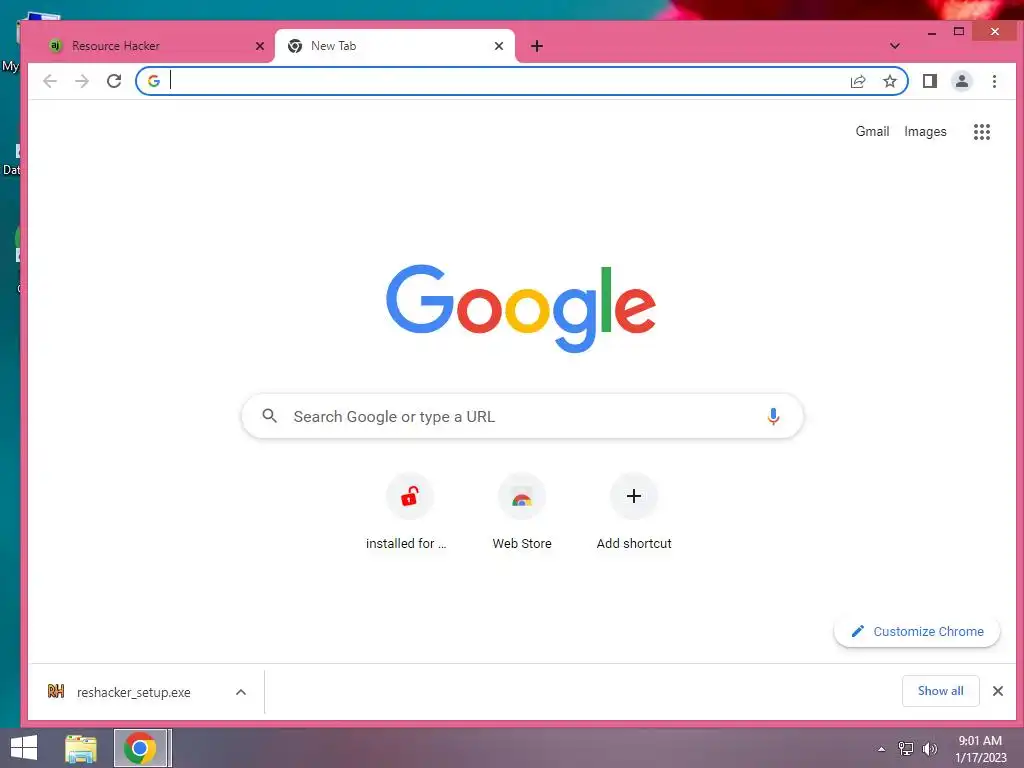Open the taskbar clock and date

coord(980,749)
